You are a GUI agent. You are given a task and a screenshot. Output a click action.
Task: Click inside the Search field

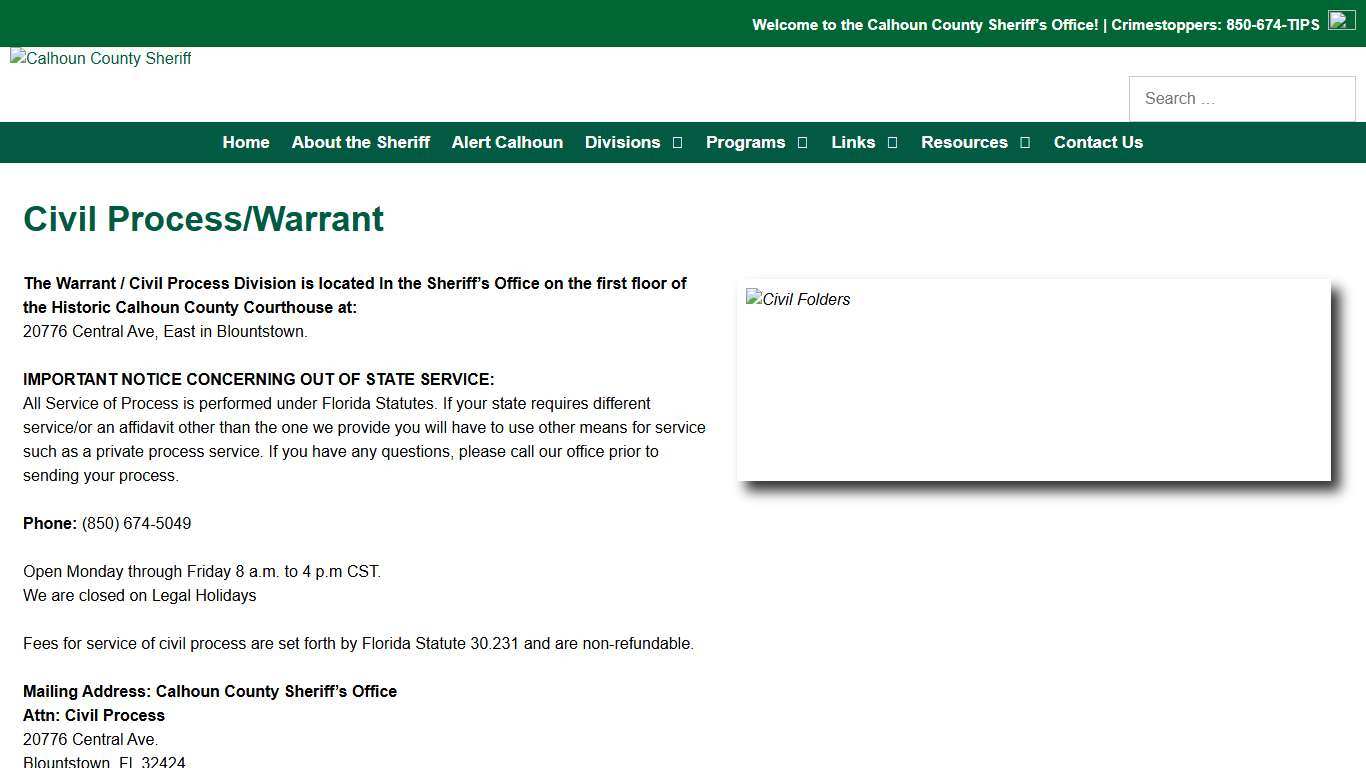tap(1242, 98)
